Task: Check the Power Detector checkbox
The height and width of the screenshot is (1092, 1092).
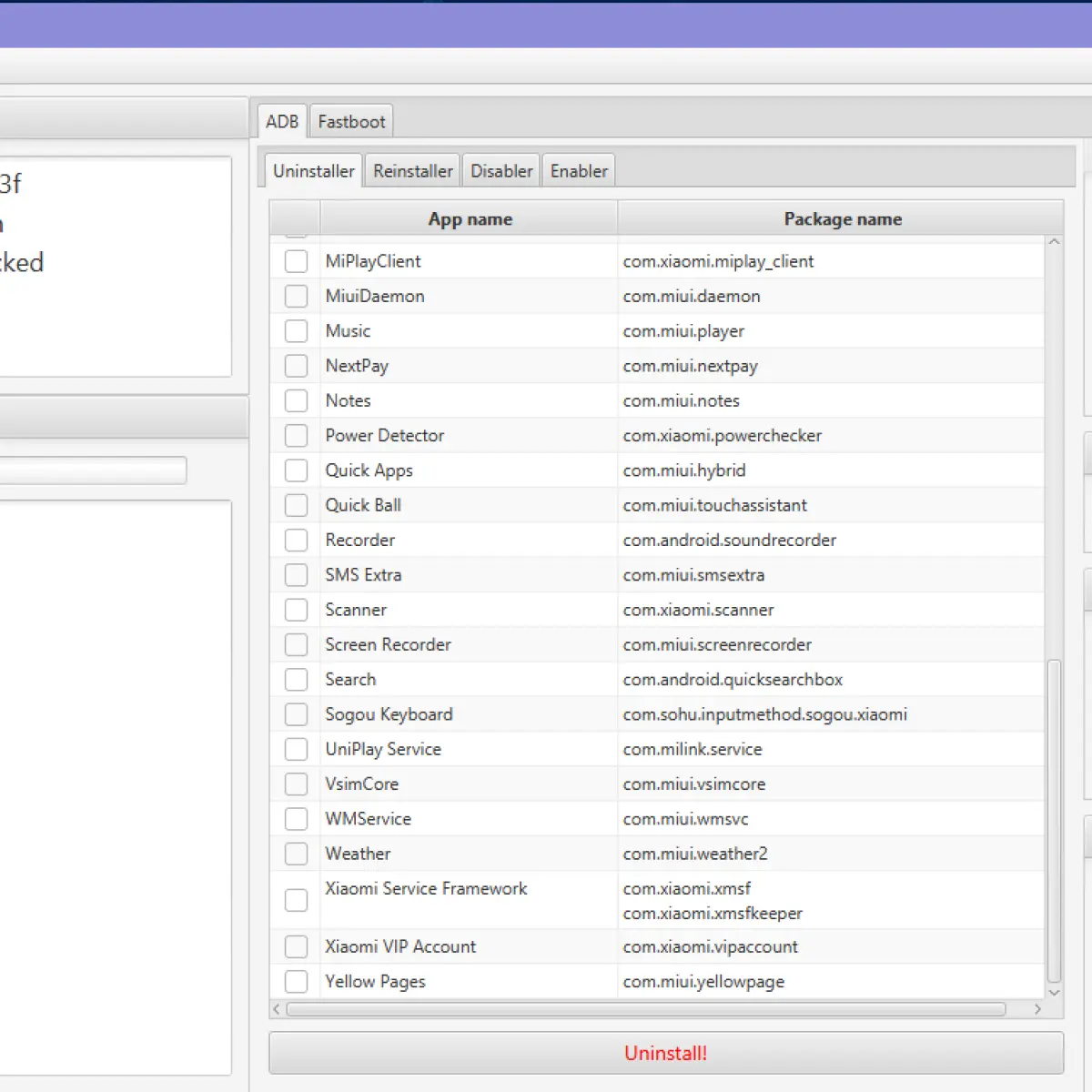Action: tap(296, 436)
